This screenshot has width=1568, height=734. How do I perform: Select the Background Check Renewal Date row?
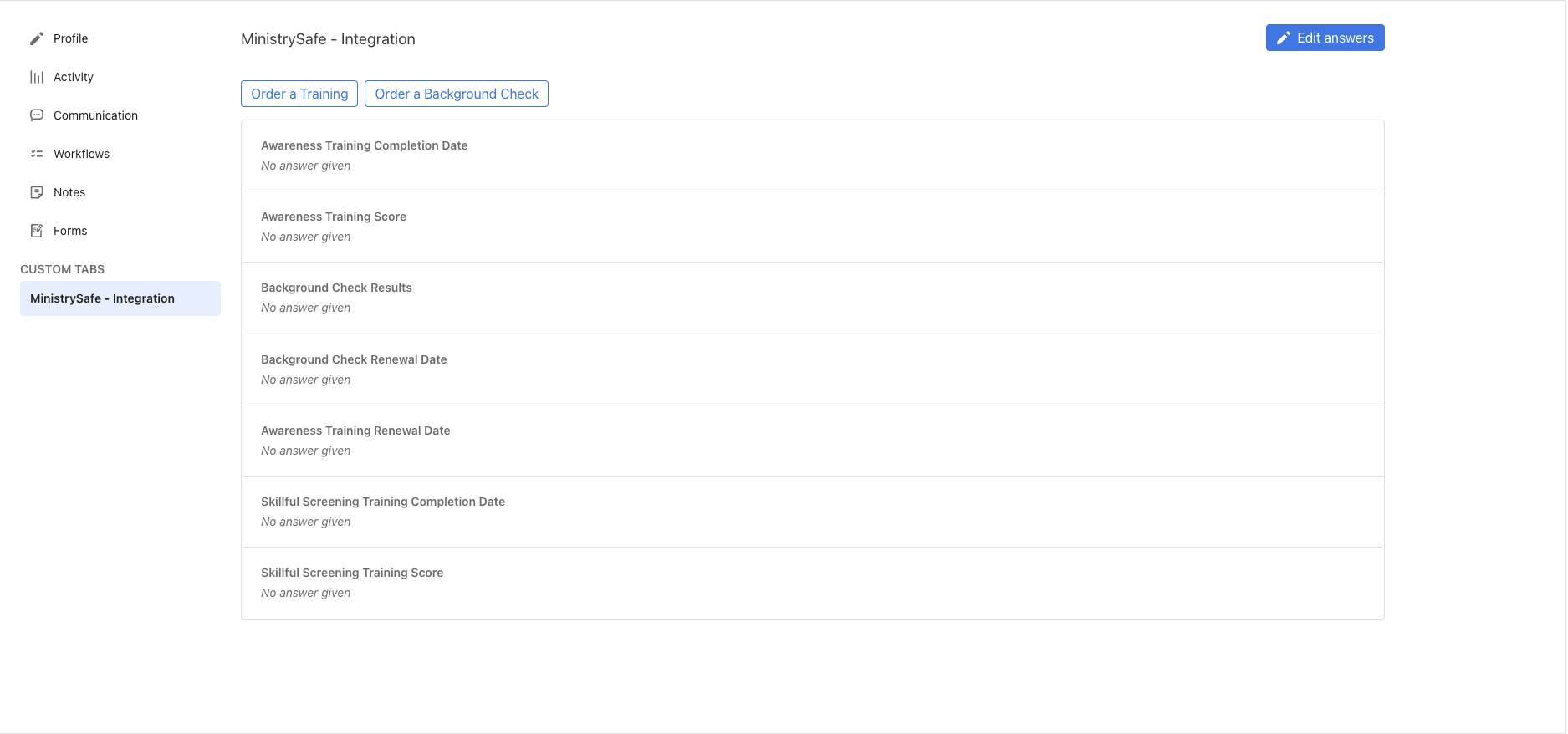click(x=811, y=370)
